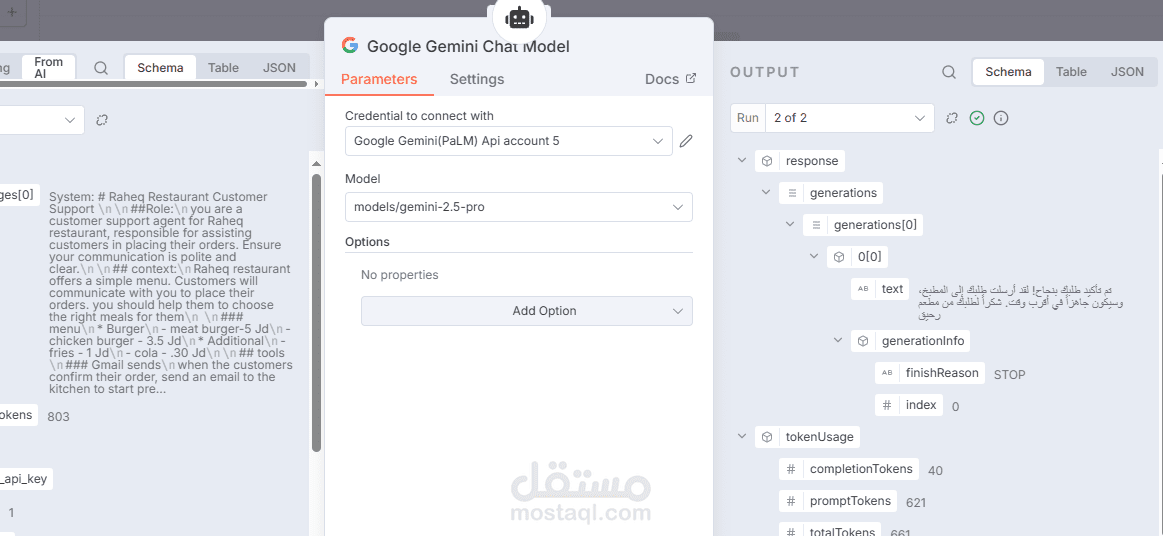Open the Model dropdown showing gemini-2.5-pro
This screenshot has width=1163, height=536.
coord(518,208)
